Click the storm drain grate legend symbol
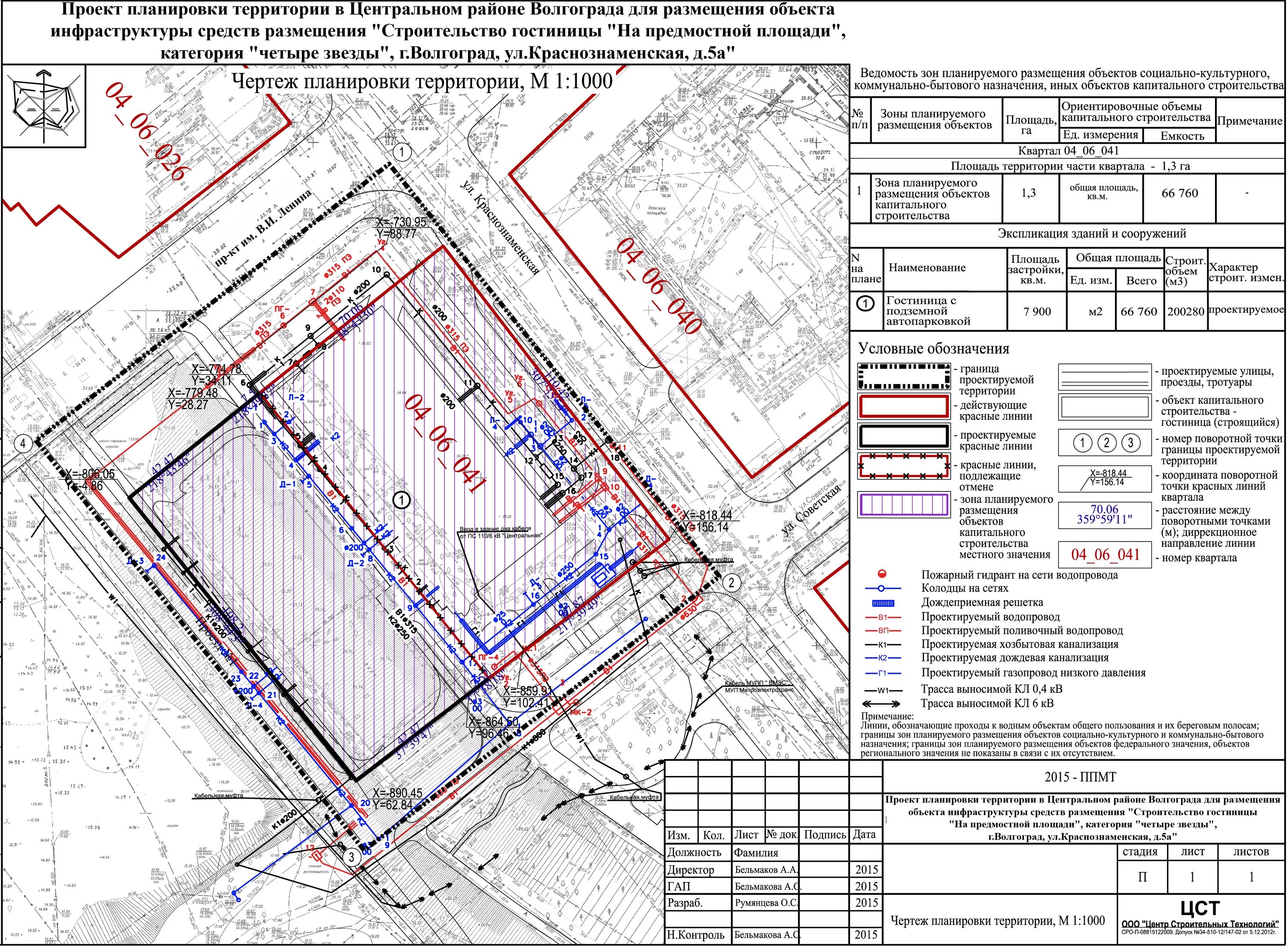1288x946 pixels. [x=883, y=603]
